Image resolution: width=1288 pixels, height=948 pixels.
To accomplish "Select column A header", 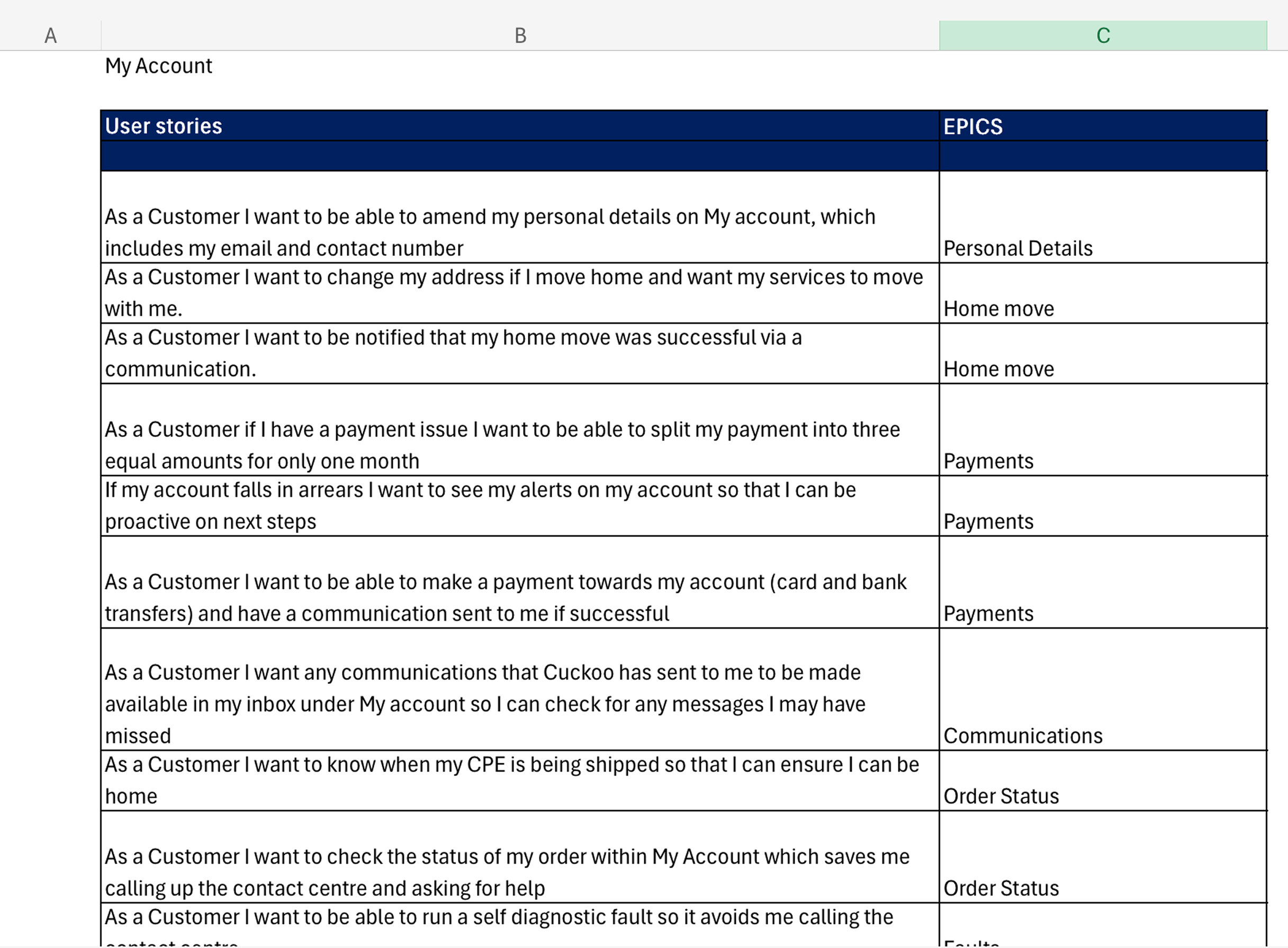I will tap(50, 35).
